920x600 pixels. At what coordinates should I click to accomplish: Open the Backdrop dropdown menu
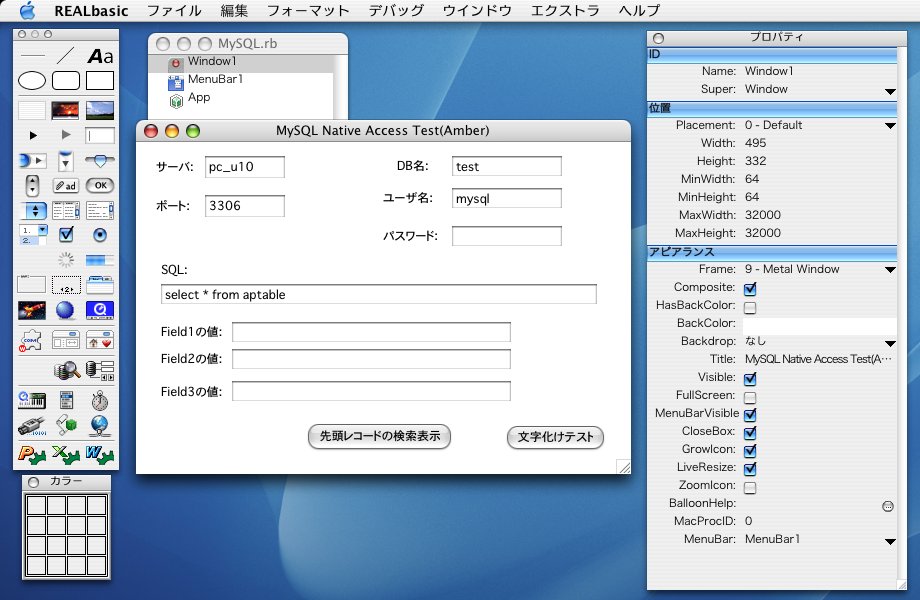click(890, 343)
